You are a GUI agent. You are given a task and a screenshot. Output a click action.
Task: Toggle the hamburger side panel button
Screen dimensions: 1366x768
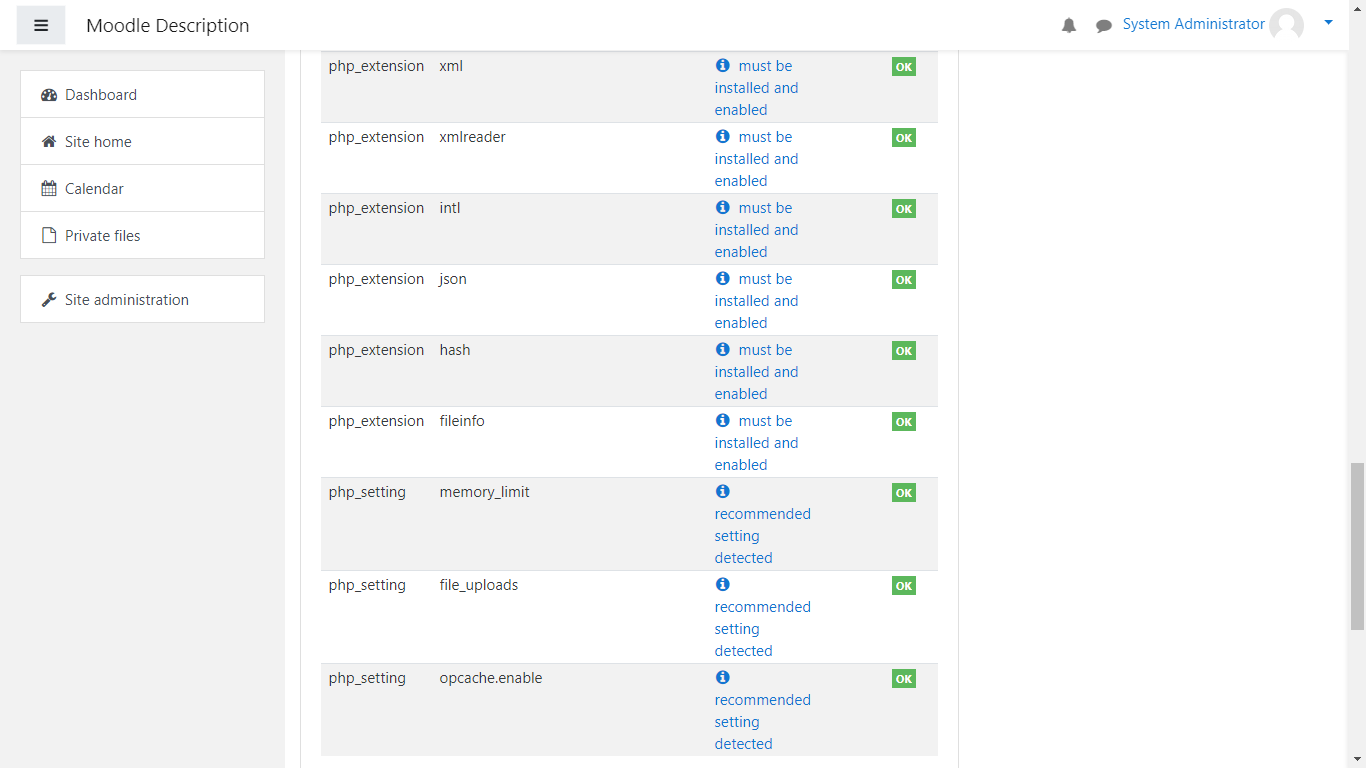click(41, 25)
